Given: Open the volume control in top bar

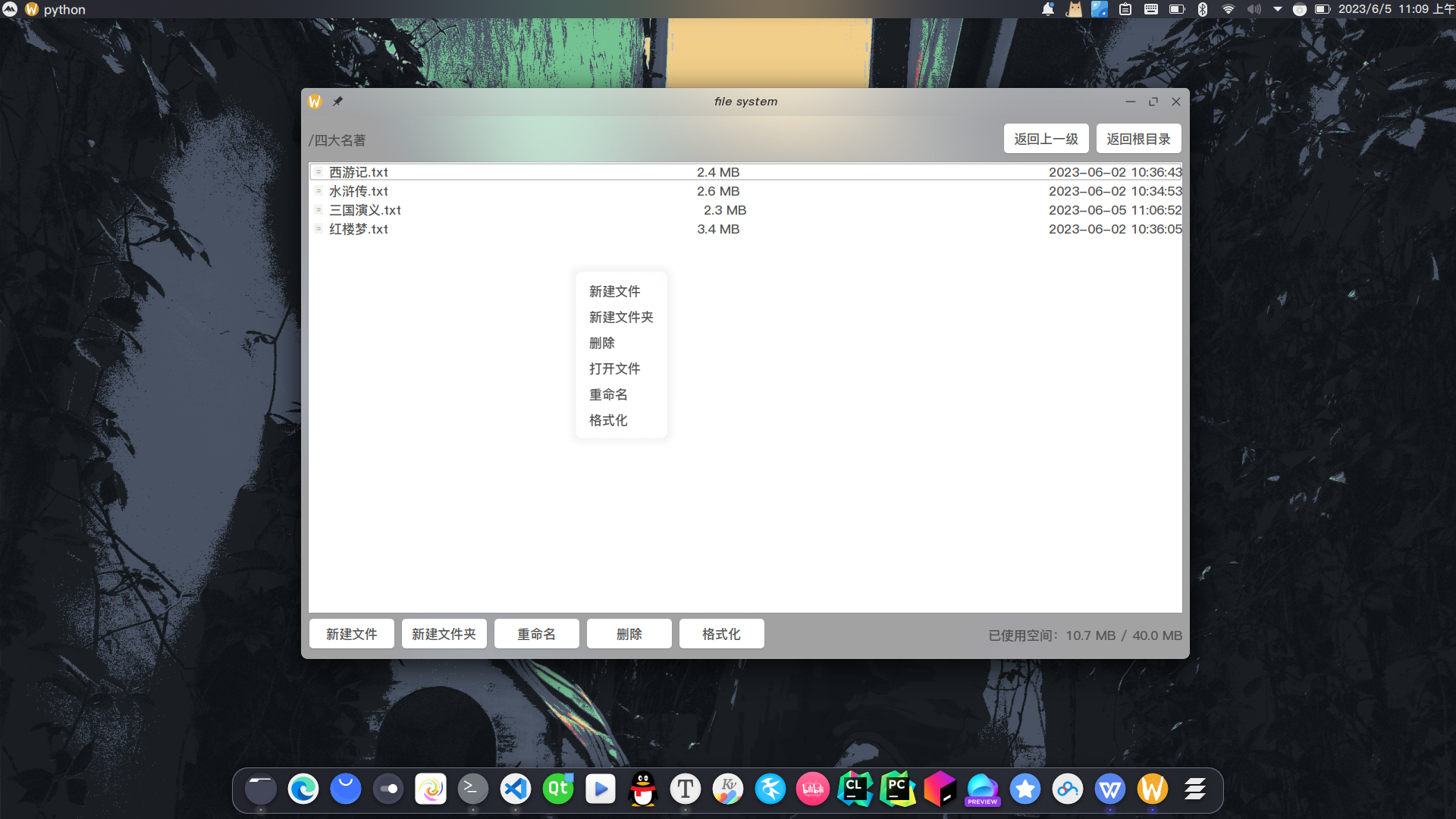Looking at the screenshot, I should [x=1254, y=9].
